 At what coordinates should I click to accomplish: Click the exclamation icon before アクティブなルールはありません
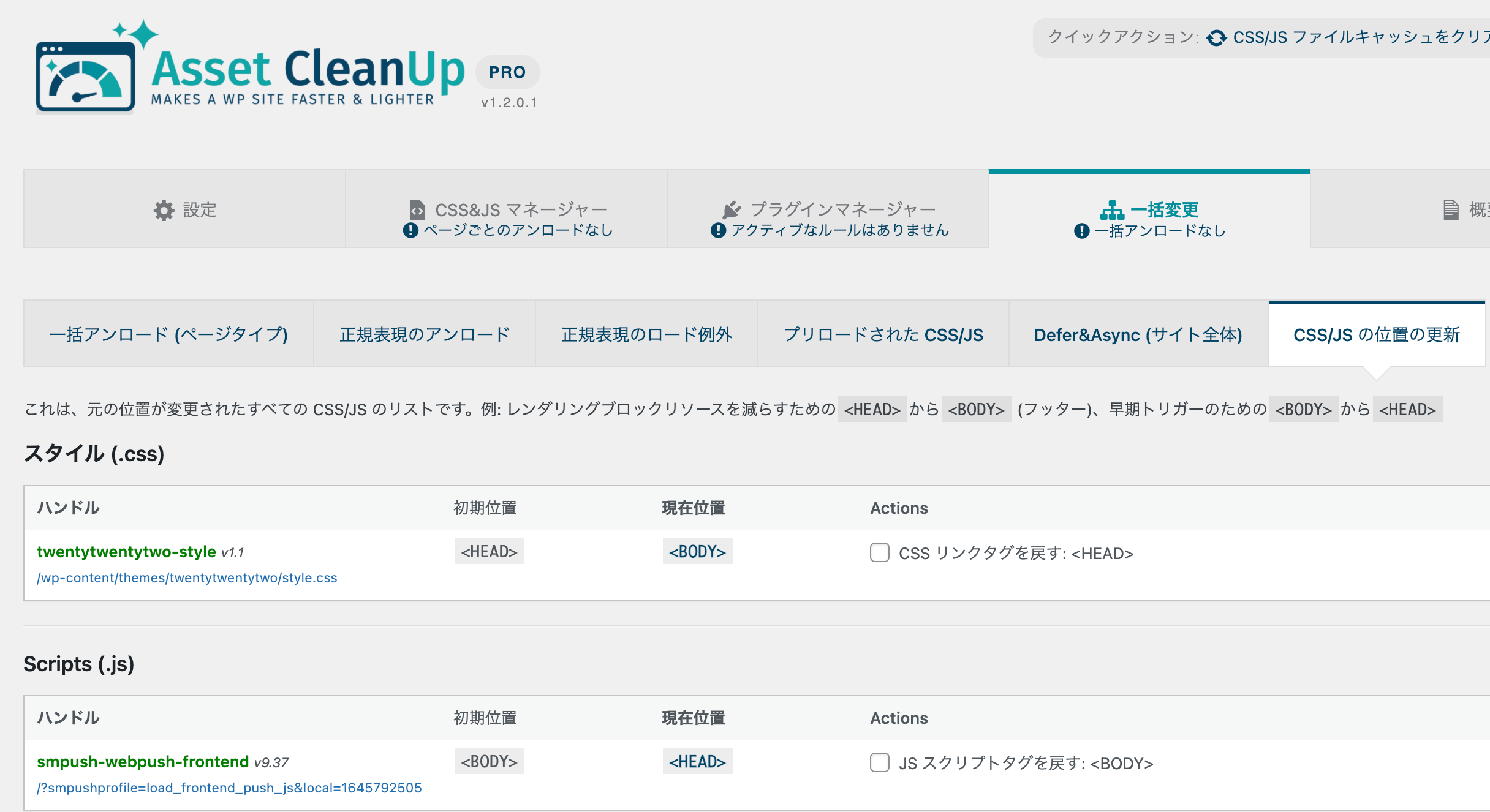(x=718, y=230)
